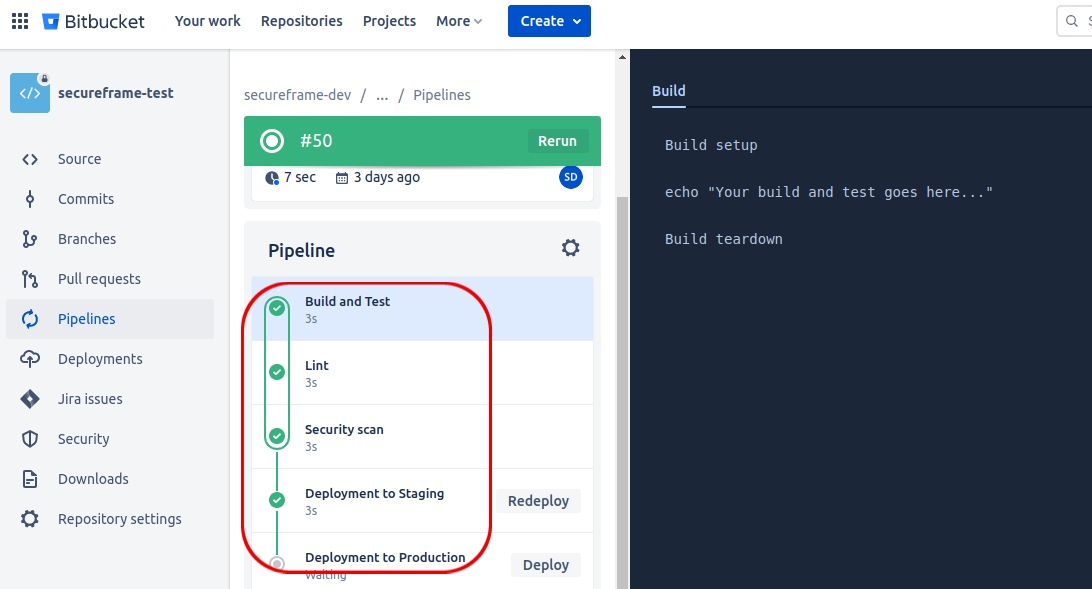Click the Commits icon
The width and height of the screenshot is (1092, 589).
(x=29, y=199)
